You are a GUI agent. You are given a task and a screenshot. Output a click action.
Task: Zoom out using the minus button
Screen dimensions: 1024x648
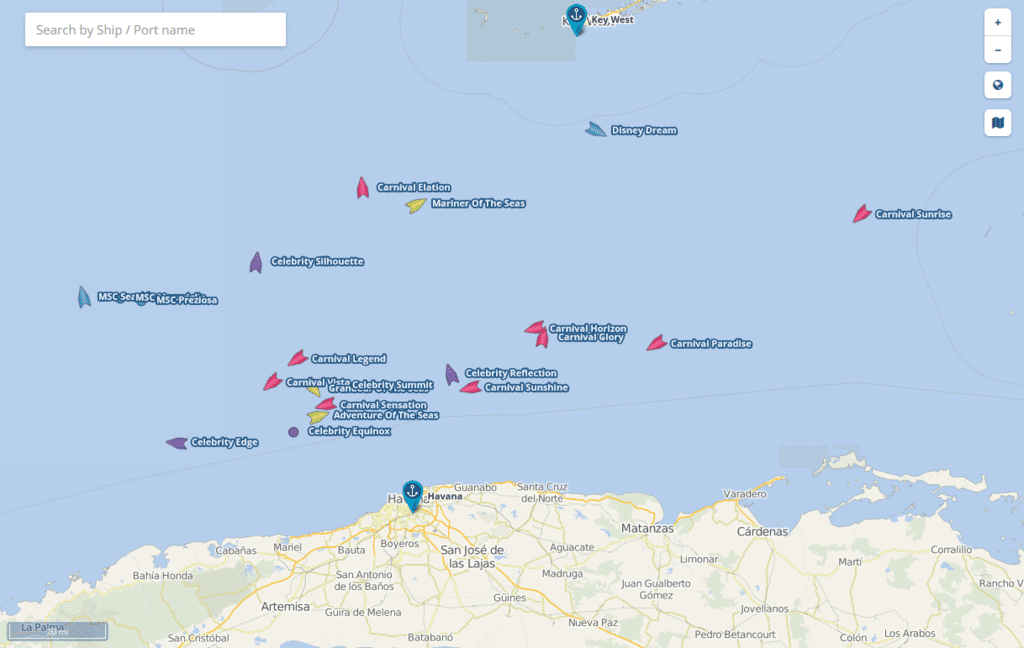coord(996,49)
